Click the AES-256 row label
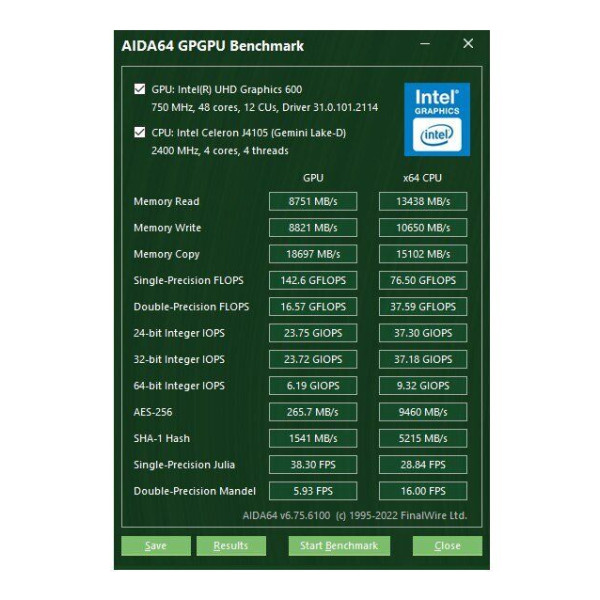Image resolution: width=600 pixels, height=600 pixels. (153, 412)
